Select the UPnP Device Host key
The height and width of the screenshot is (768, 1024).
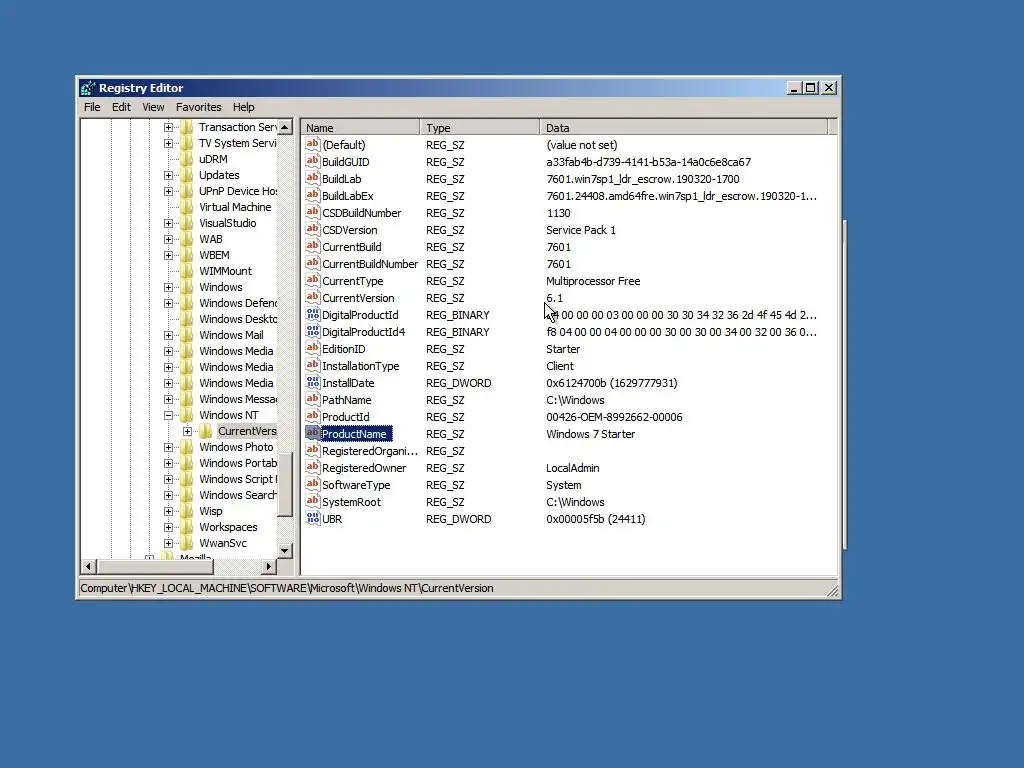[x=238, y=191]
